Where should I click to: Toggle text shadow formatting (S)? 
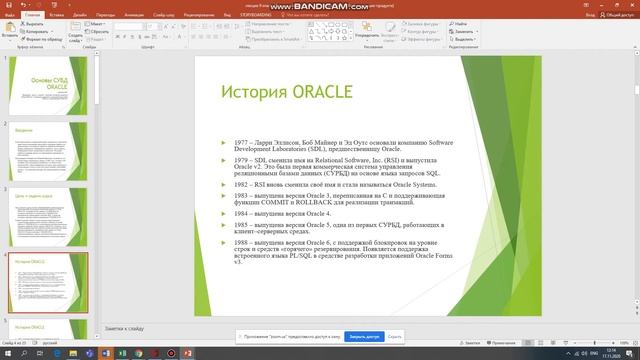(x=140, y=37)
